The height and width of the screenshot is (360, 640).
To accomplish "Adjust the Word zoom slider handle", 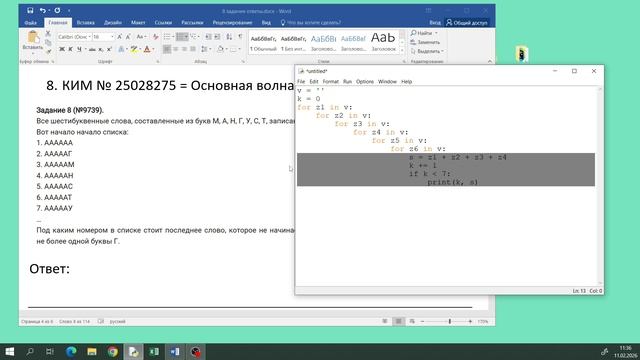I will 449,322.
